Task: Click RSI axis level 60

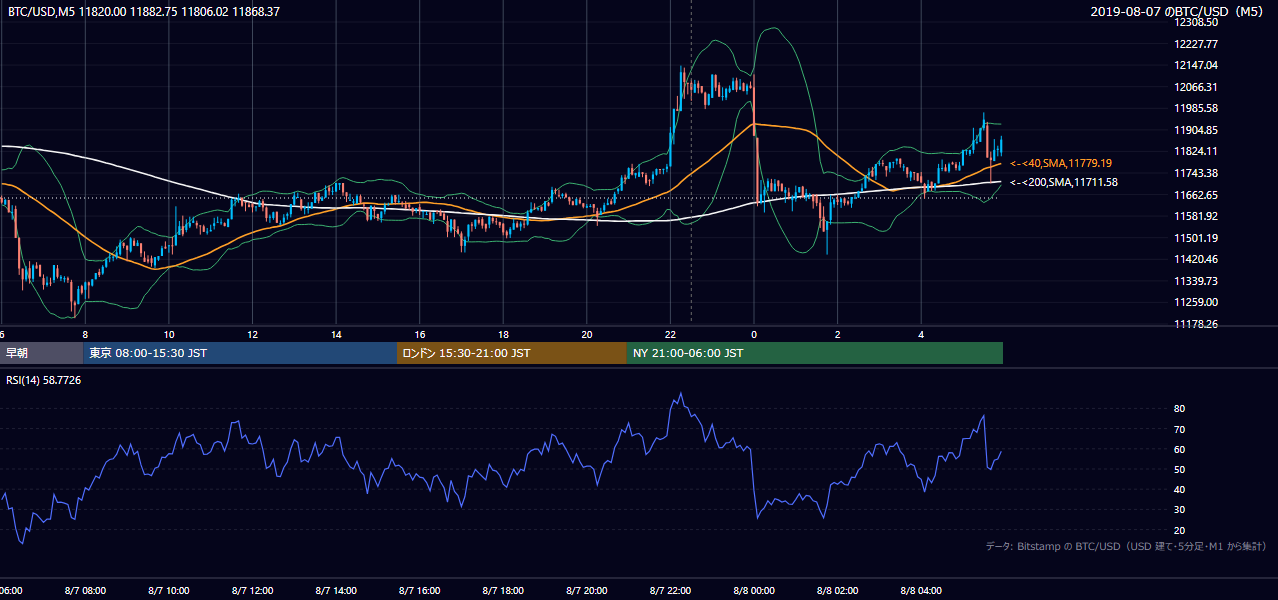Action: tap(1180, 449)
